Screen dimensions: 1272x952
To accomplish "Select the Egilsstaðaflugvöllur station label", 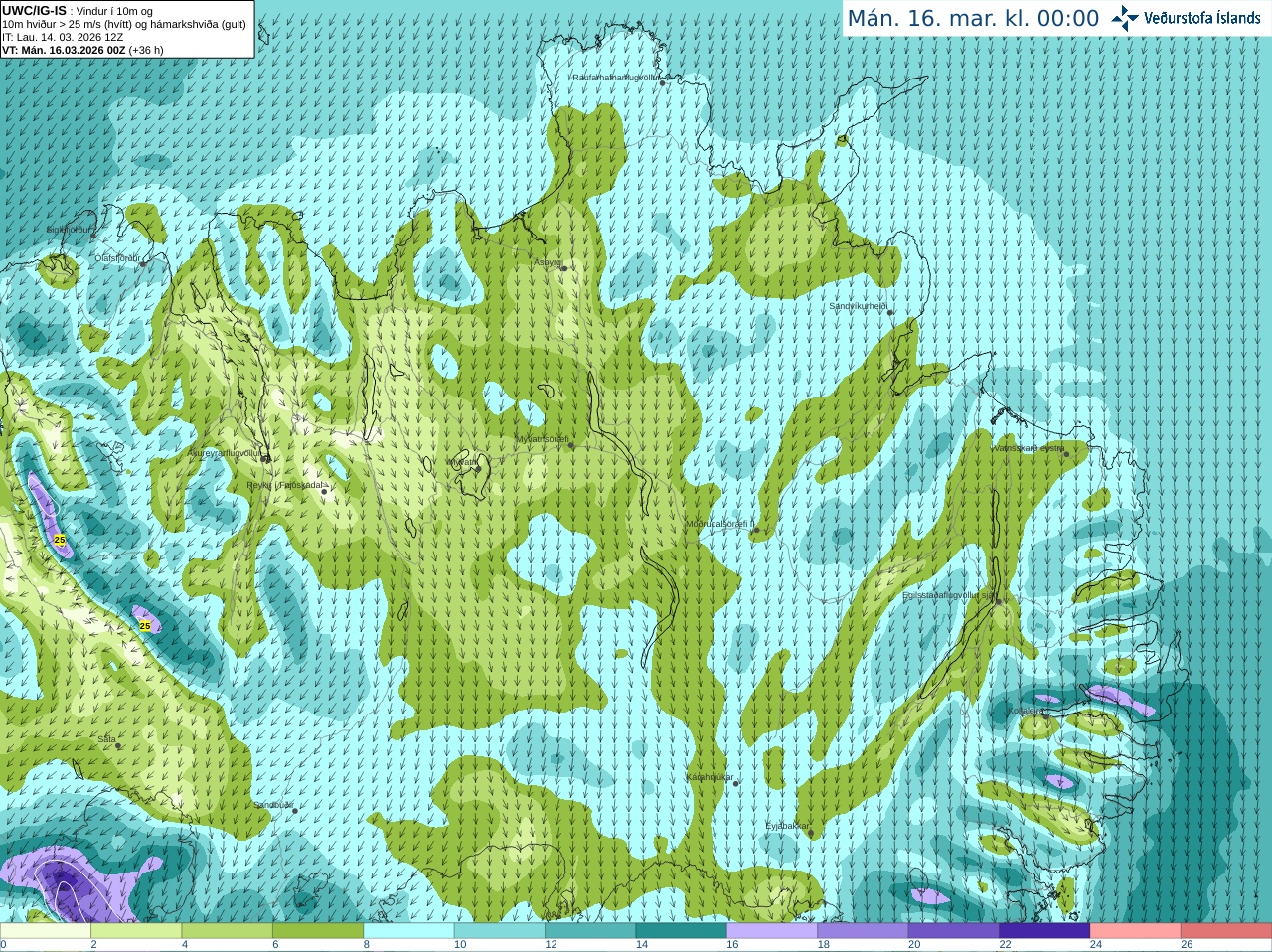I will coord(949,595).
